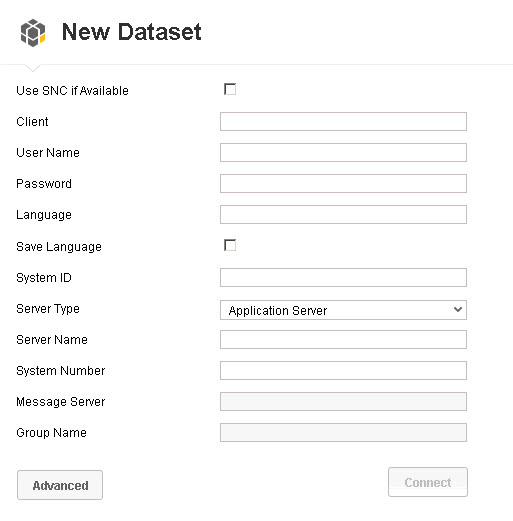This screenshot has width=513, height=521.
Task: Click the New Dataset cube logo icon
Action: (x=33, y=33)
